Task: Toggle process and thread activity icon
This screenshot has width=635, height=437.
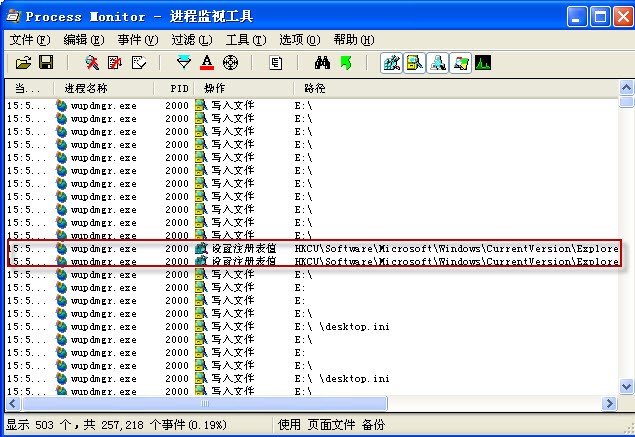Action: 461,63
